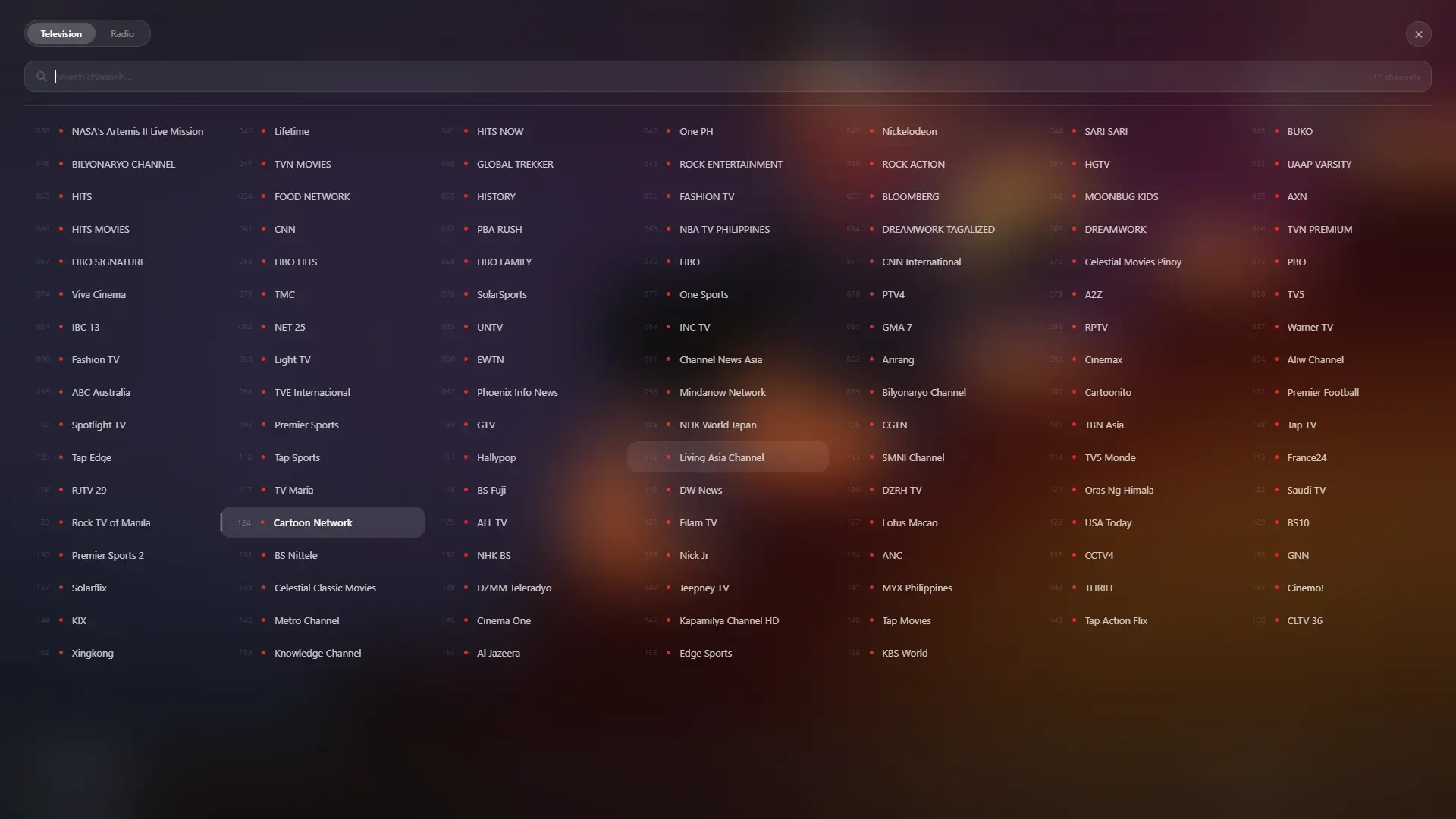Viewport: 1456px width, 819px height.
Task: Open the One Sports channel
Action: pyautogui.click(x=727, y=294)
